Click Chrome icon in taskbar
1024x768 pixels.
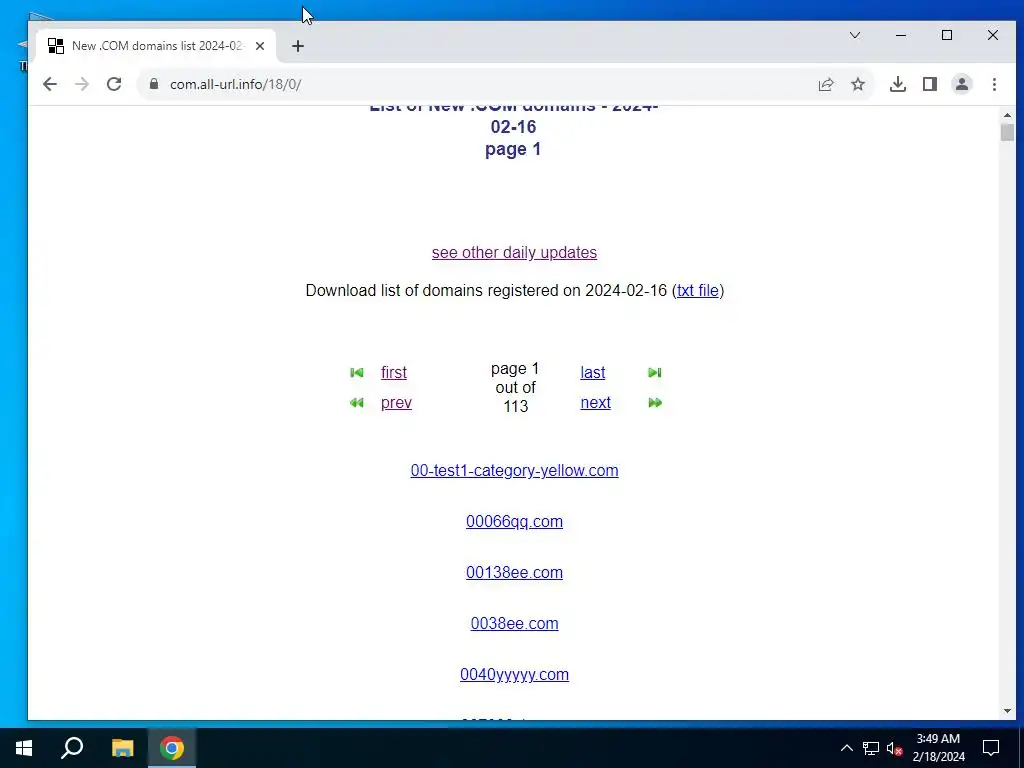pyautogui.click(x=172, y=748)
